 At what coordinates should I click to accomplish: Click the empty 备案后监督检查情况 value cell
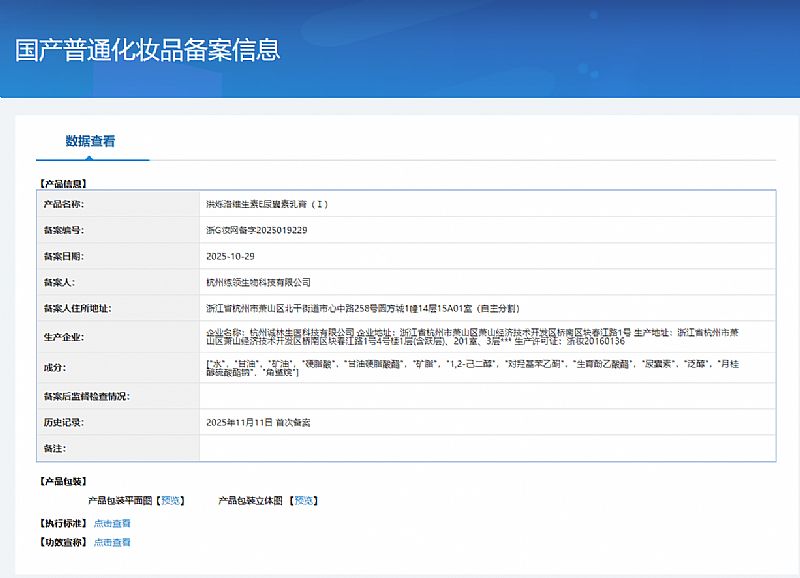(486, 396)
